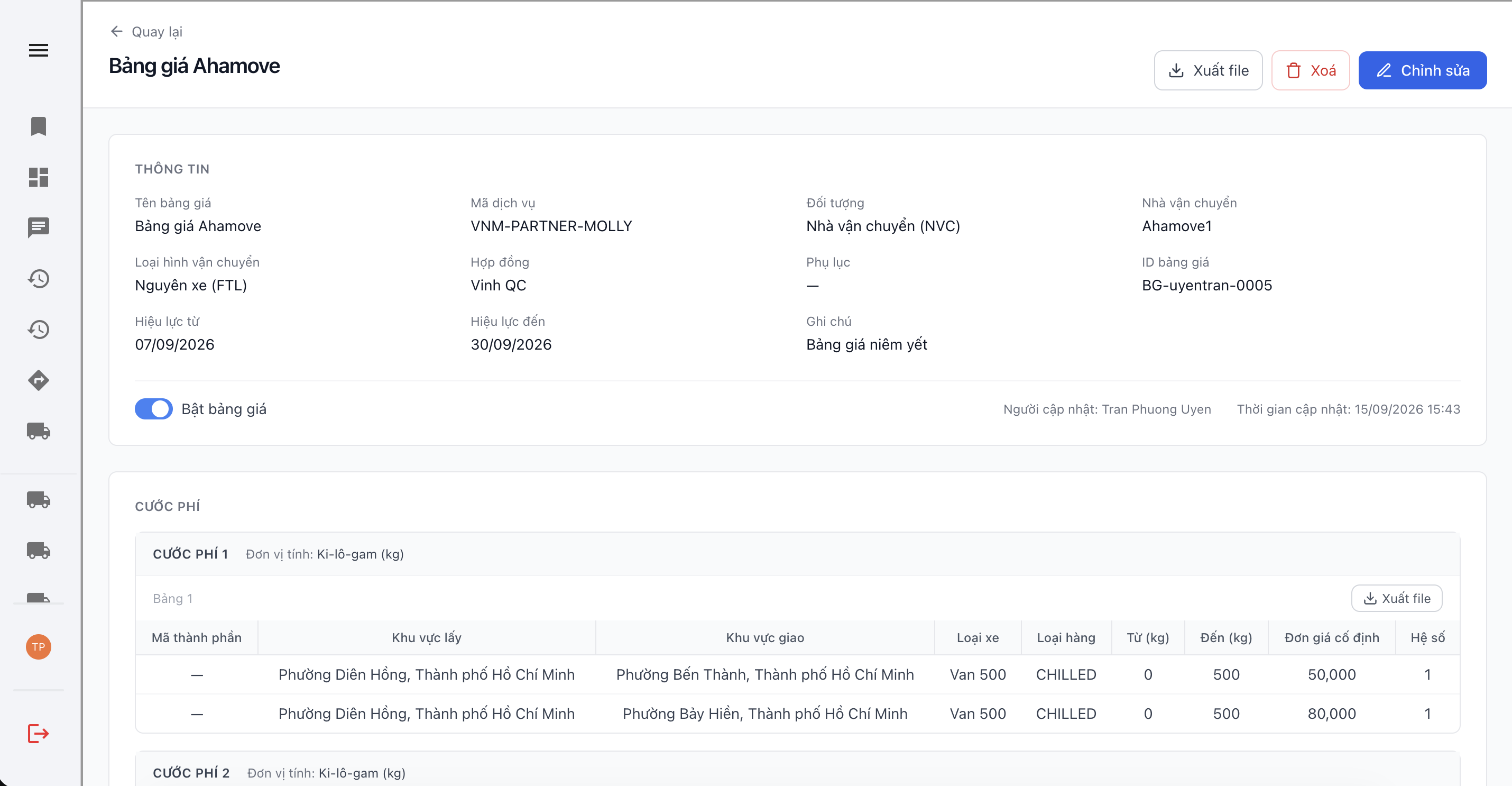Click the Mã thành phần column header
Viewport: 1512px width, 786px height.
click(x=197, y=637)
